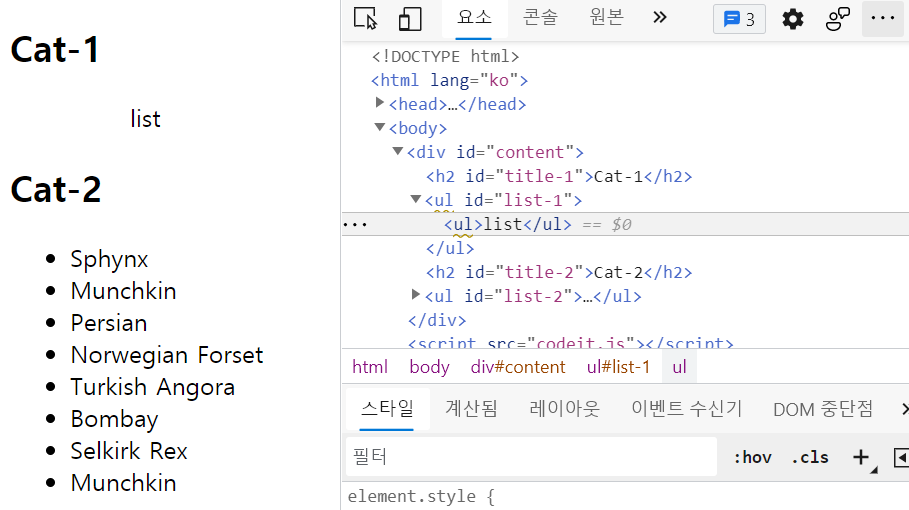Viewport: 909px width, 510px height.
Task: Toggle the computed styles sidebar icon
Action: point(901,457)
